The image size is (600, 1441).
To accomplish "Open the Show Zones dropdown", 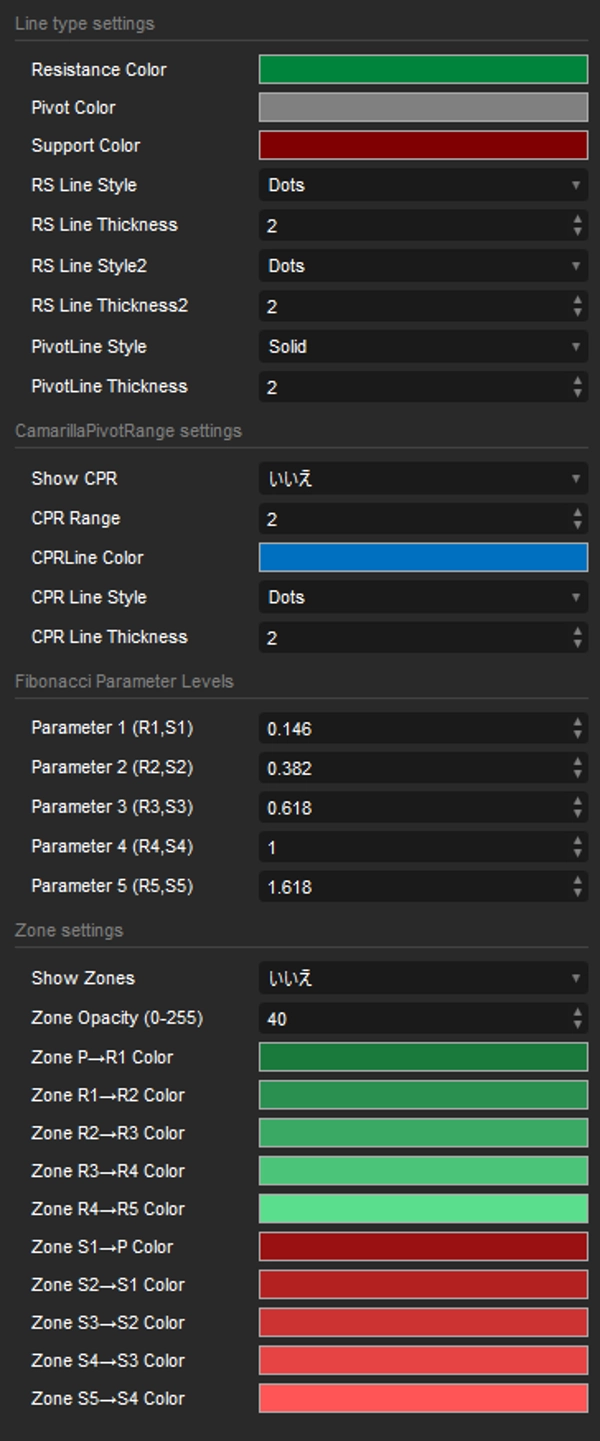I will tap(422, 978).
